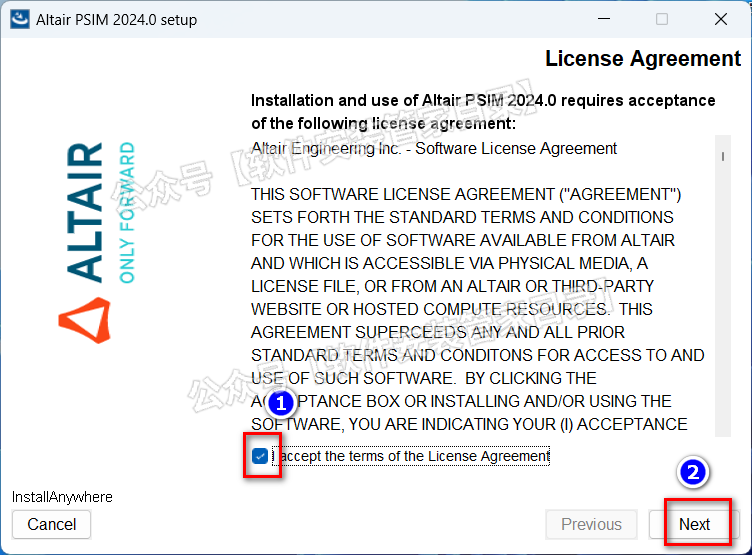This screenshot has width=752, height=555.
Task: Click the maximize window button
Action: [662, 19]
